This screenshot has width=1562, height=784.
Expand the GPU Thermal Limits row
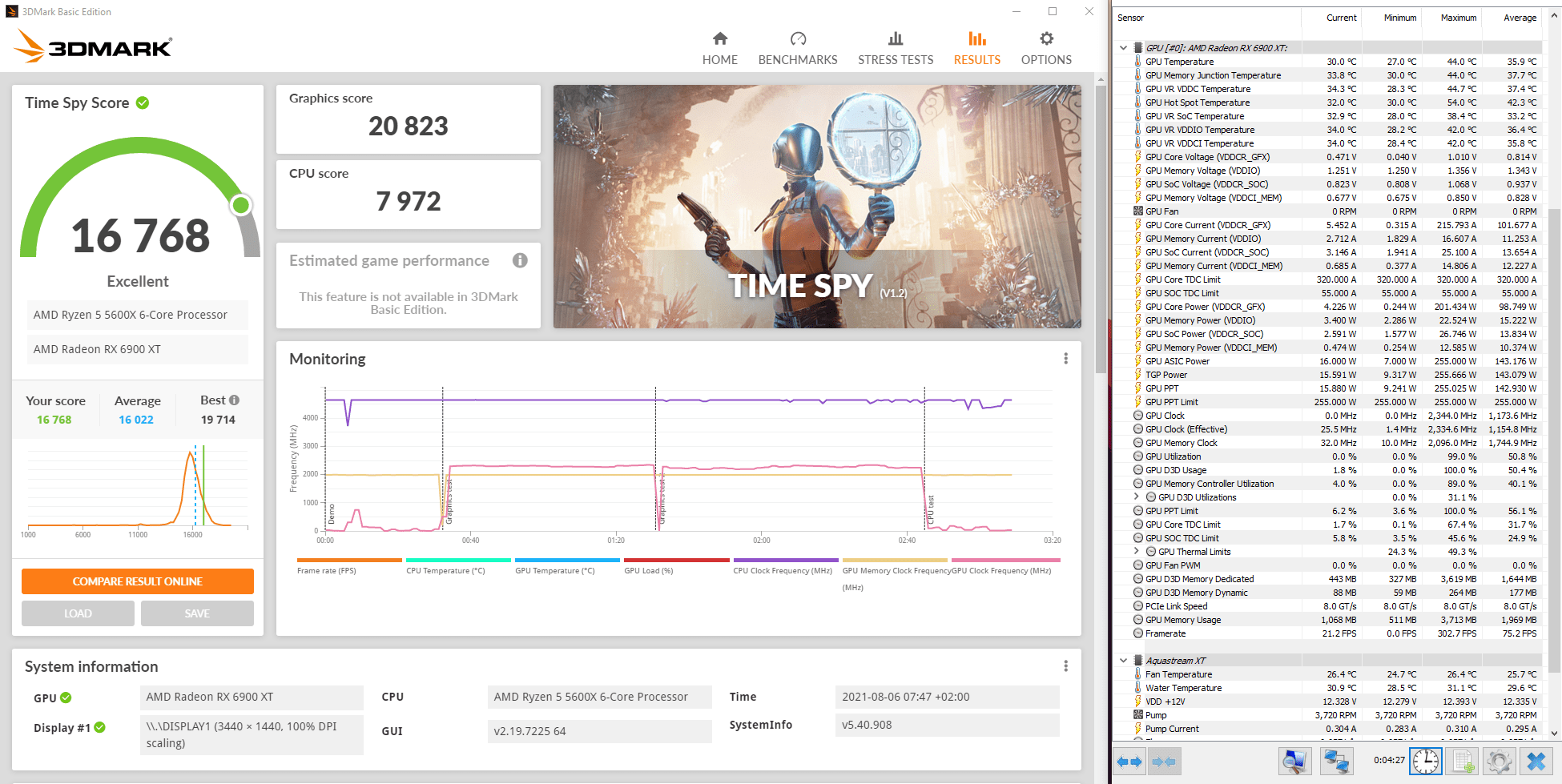coord(1136,552)
